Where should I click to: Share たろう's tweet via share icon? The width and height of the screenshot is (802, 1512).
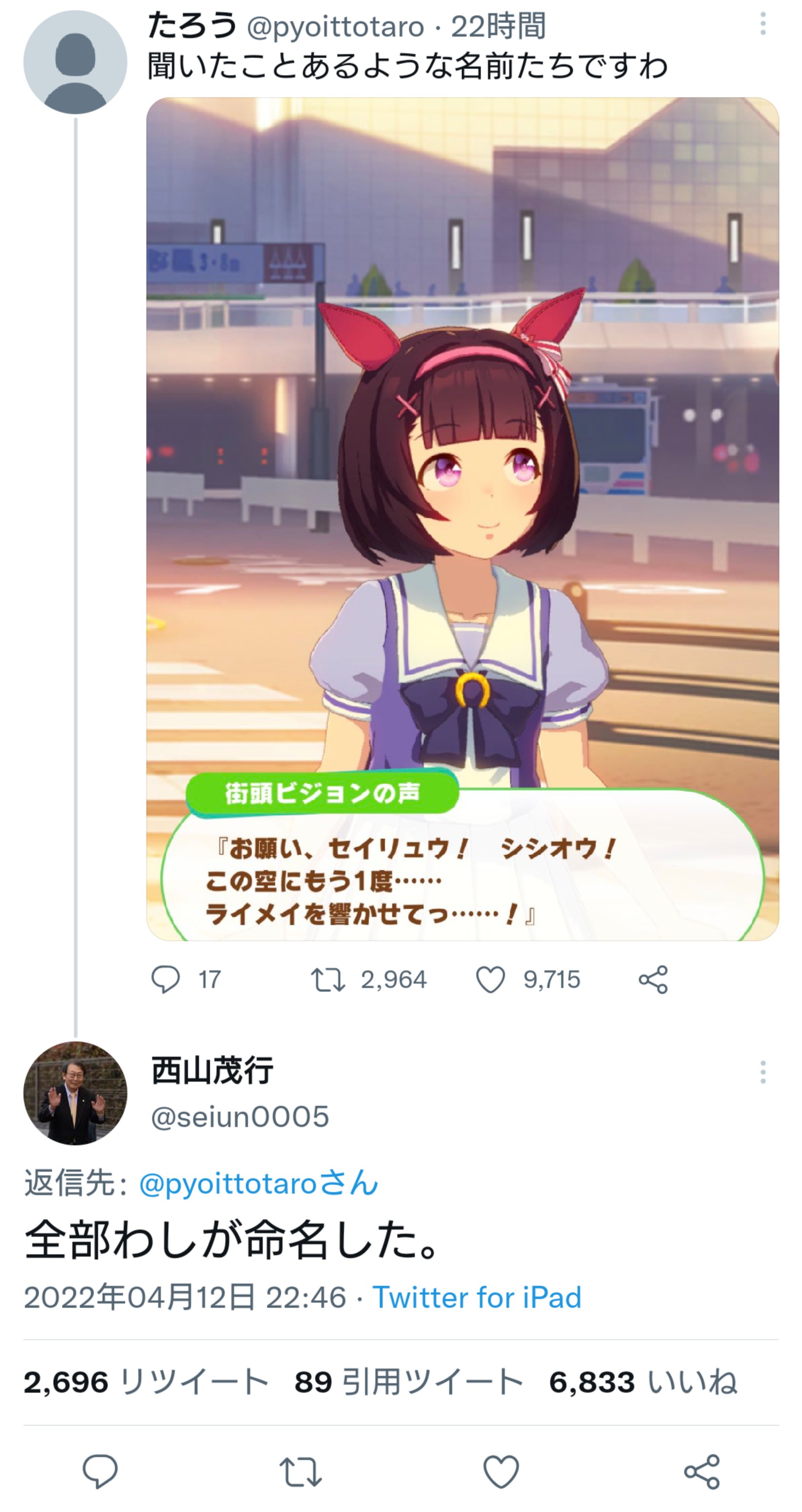pyautogui.click(x=653, y=980)
